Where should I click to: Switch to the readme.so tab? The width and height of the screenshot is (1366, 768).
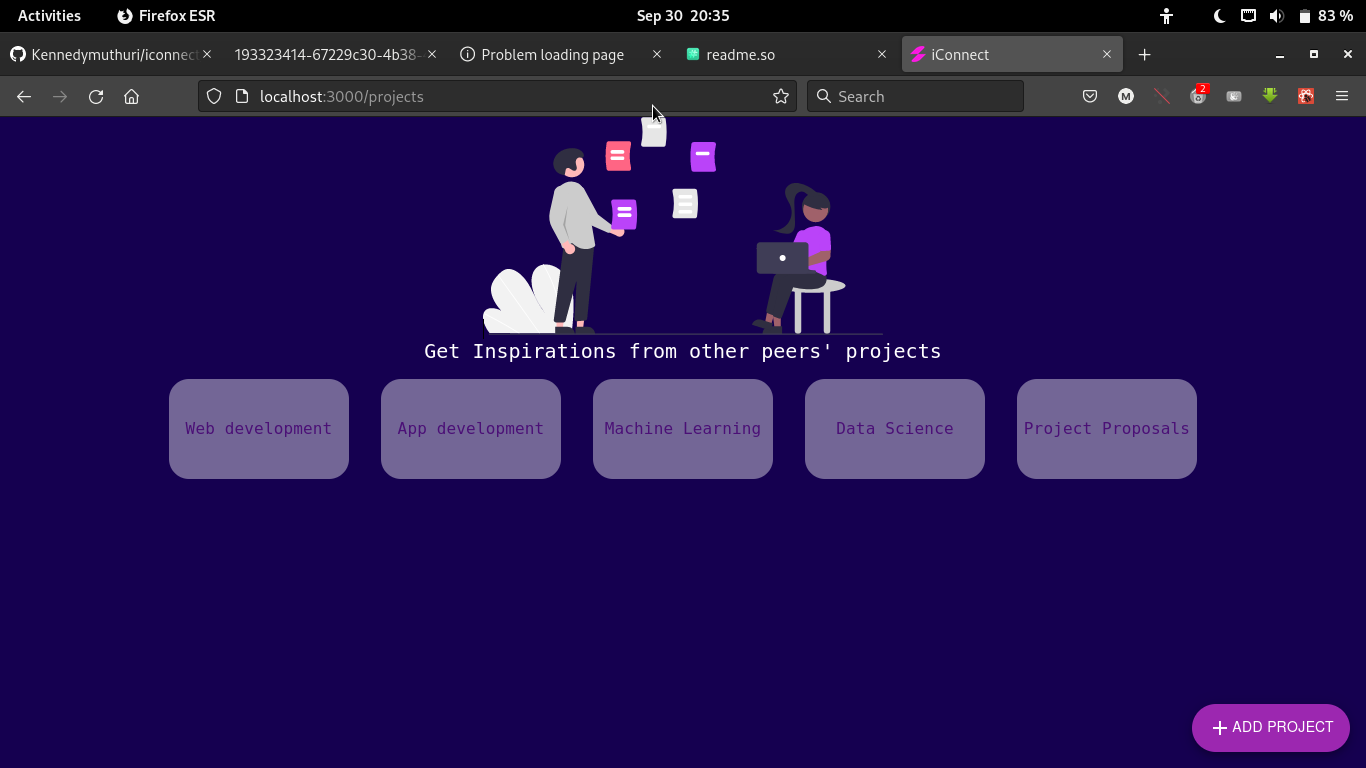click(785, 54)
